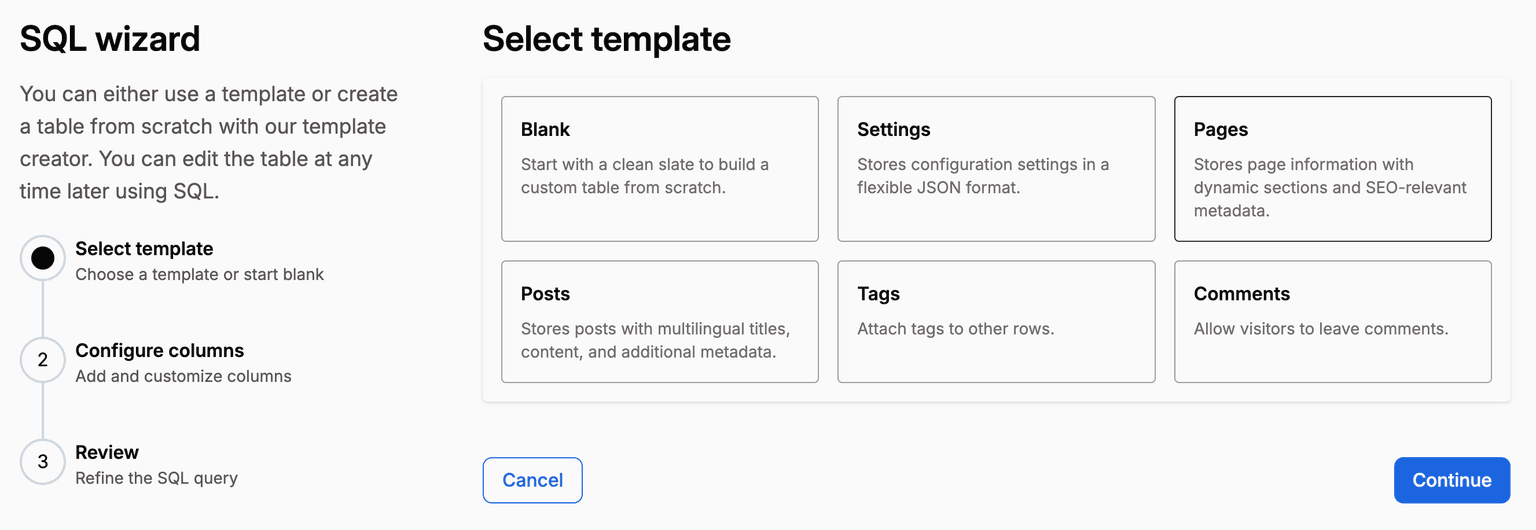Select the Posts template card
The width and height of the screenshot is (1536, 530).
tap(659, 322)
